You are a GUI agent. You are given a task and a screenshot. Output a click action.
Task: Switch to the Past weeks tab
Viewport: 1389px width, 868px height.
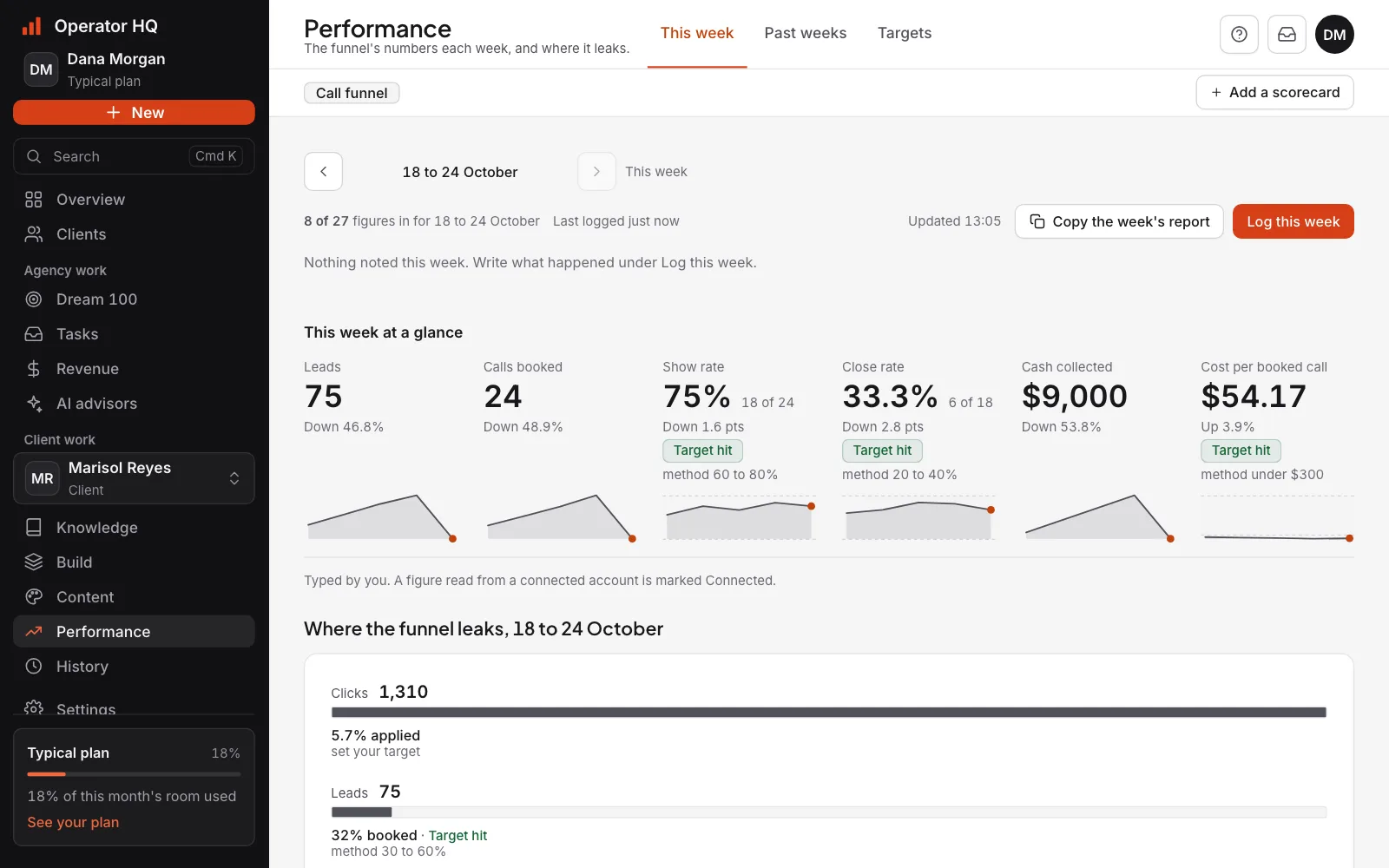[x=805, y=34]
